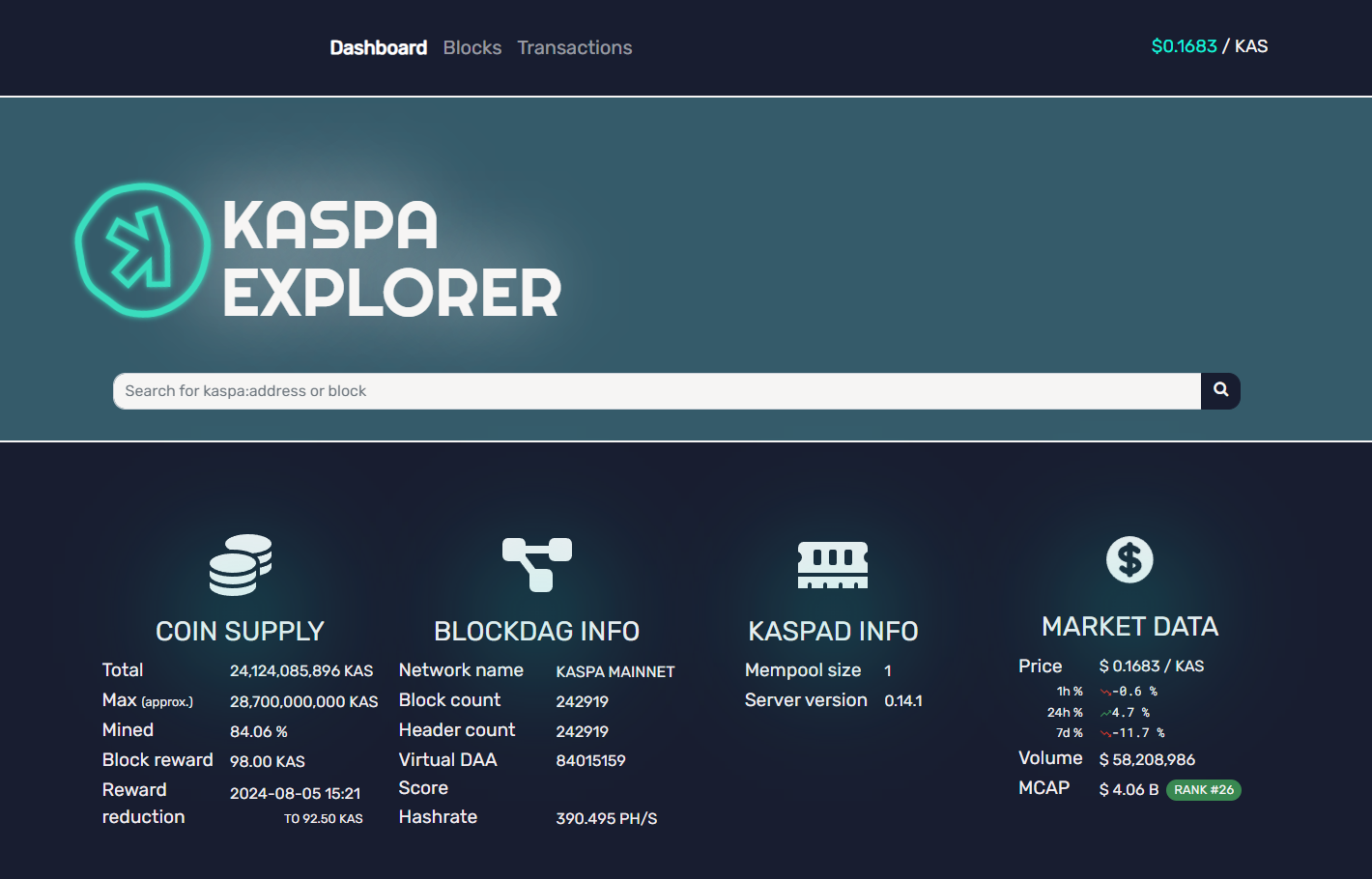Click the Market Data dollar icon
Screen dimensions: 1372x879
(1129, 559)
